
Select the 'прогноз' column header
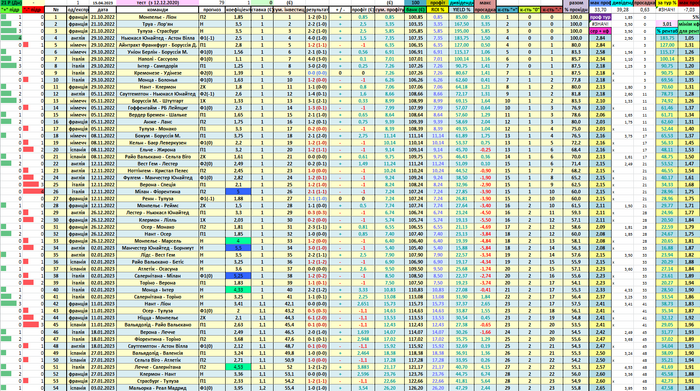coord(212,9)
